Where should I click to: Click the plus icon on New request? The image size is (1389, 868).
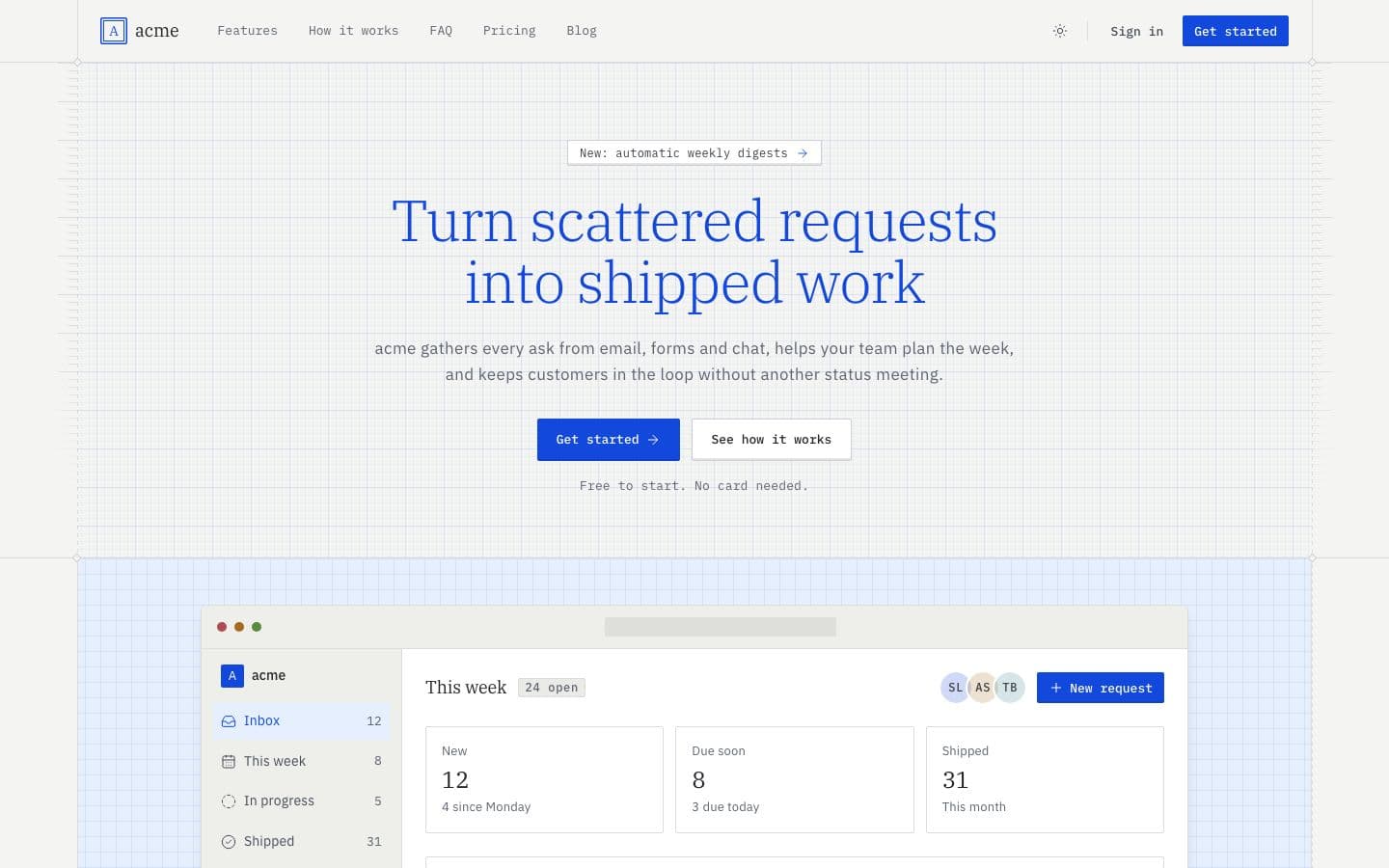tap(1056, 688)
